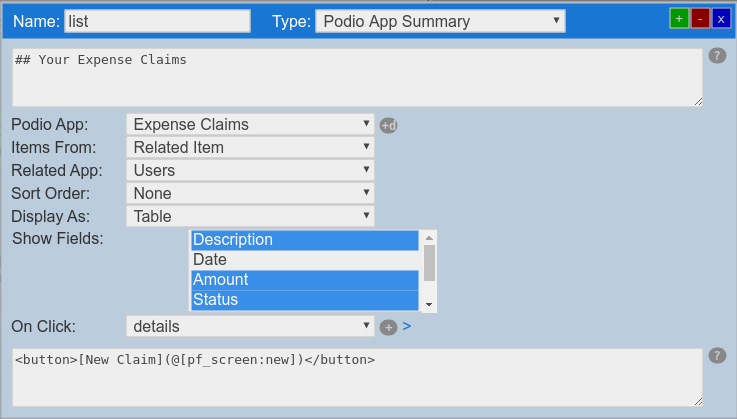Viewport: 737px width, 419px height.
Task: Select Date in Show Fields list
Action: (305, 260)
